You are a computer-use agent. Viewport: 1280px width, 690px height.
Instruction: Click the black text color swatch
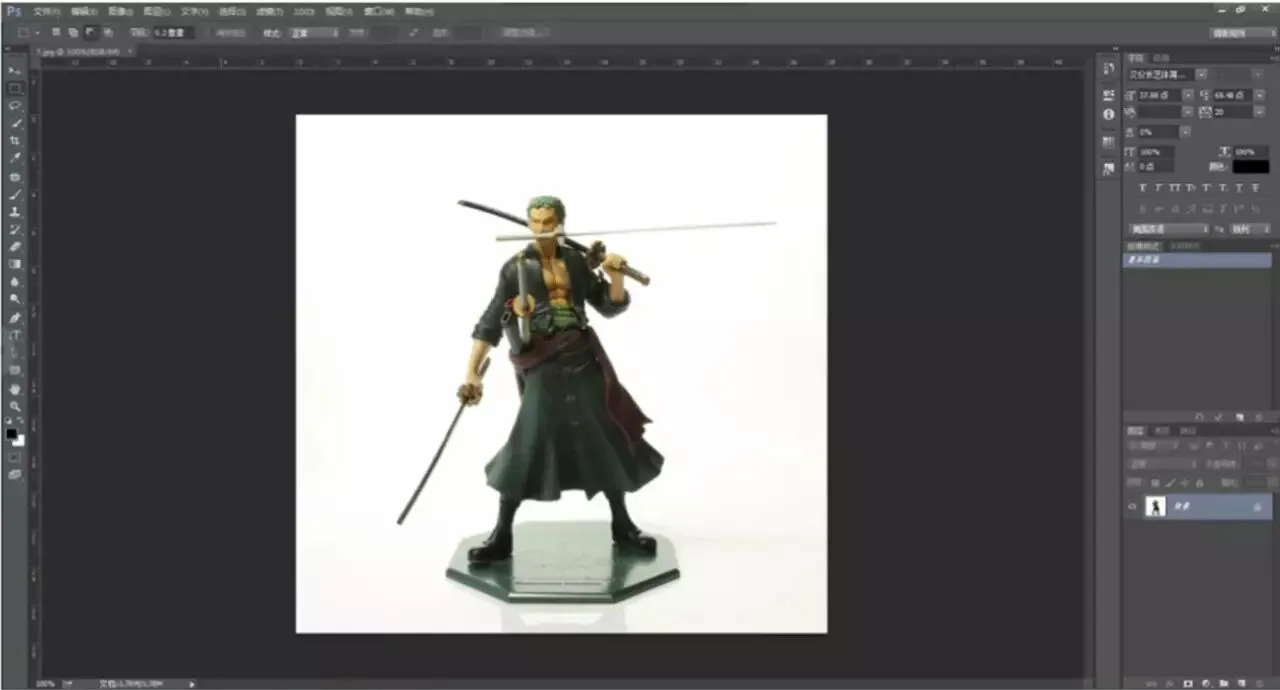1251,166
